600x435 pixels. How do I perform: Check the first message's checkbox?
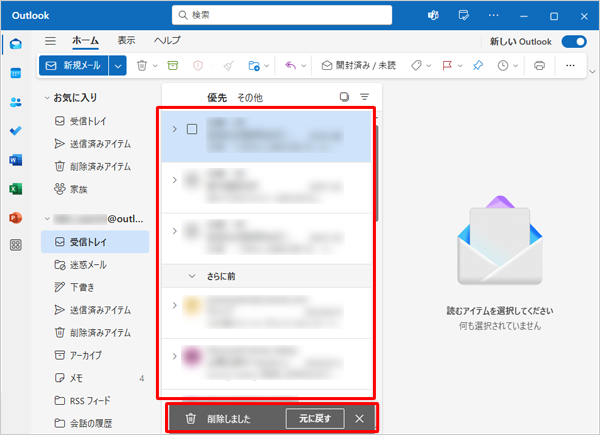click(192, 129)
